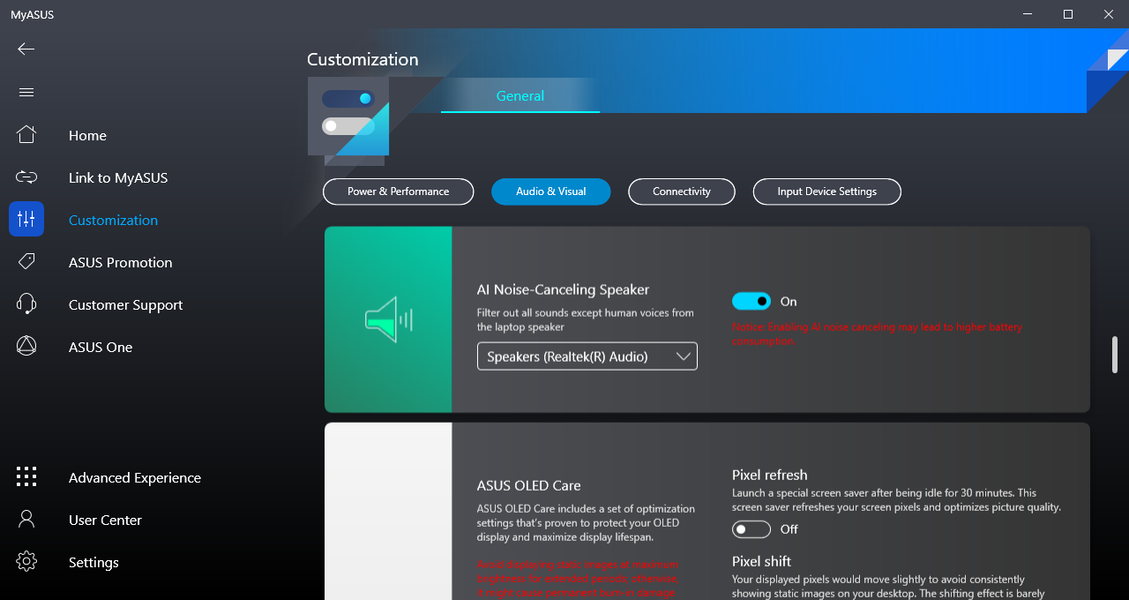Open Advanced Experience page
The height and width of the screenshot is (600, 1129).
pos(135,478)
